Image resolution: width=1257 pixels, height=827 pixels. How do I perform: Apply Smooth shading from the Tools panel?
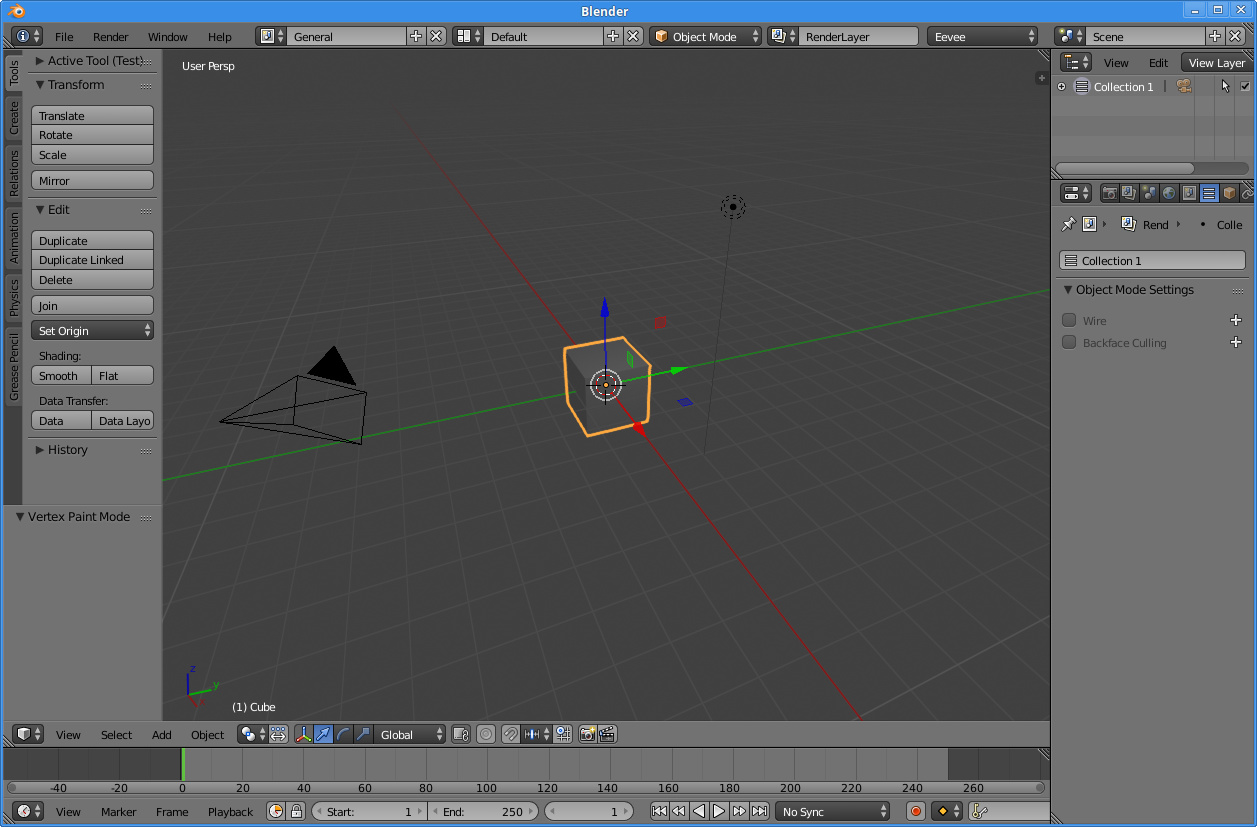click(60, 375)
